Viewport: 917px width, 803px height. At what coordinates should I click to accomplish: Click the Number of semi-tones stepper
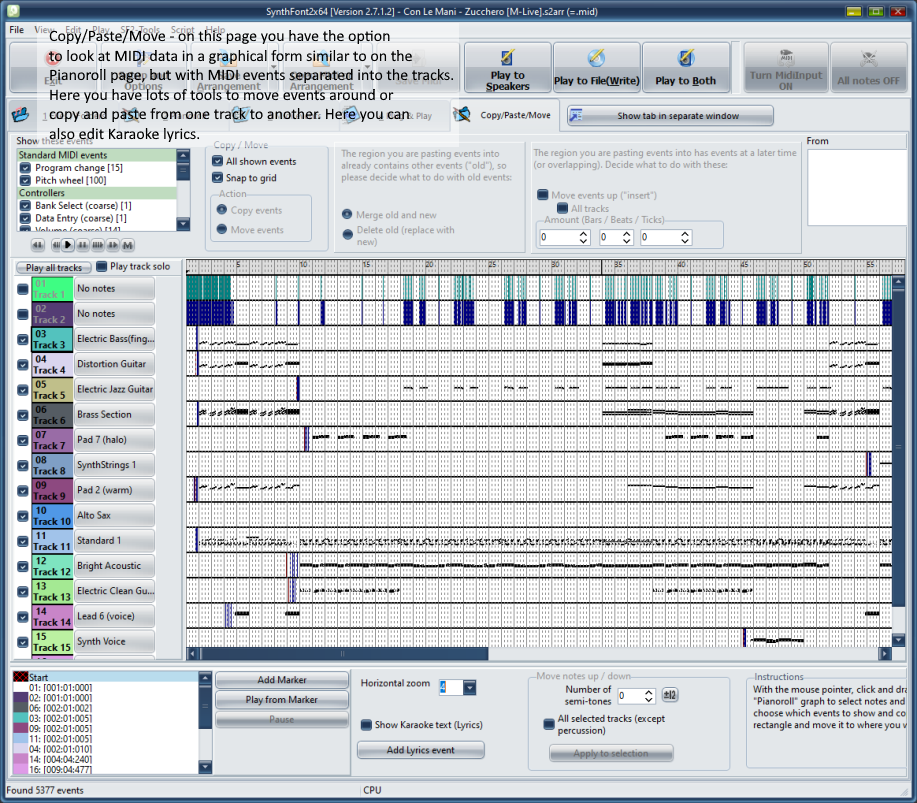(x=649, y=695)
